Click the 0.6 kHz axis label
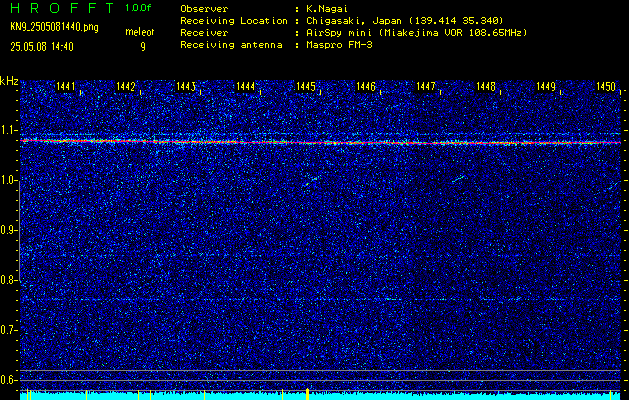 click(x=7, y=380)
